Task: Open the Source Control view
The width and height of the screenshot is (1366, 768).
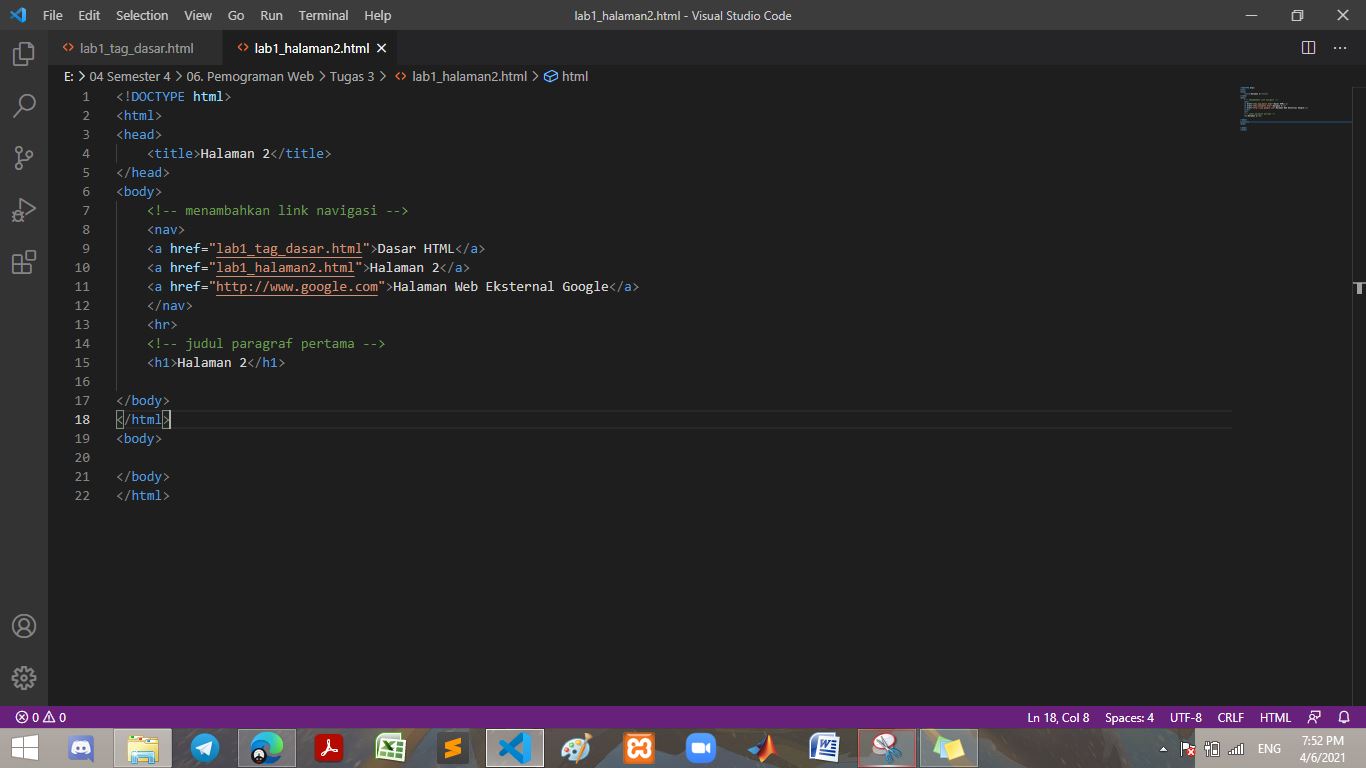Action: (x=24, y=157)
